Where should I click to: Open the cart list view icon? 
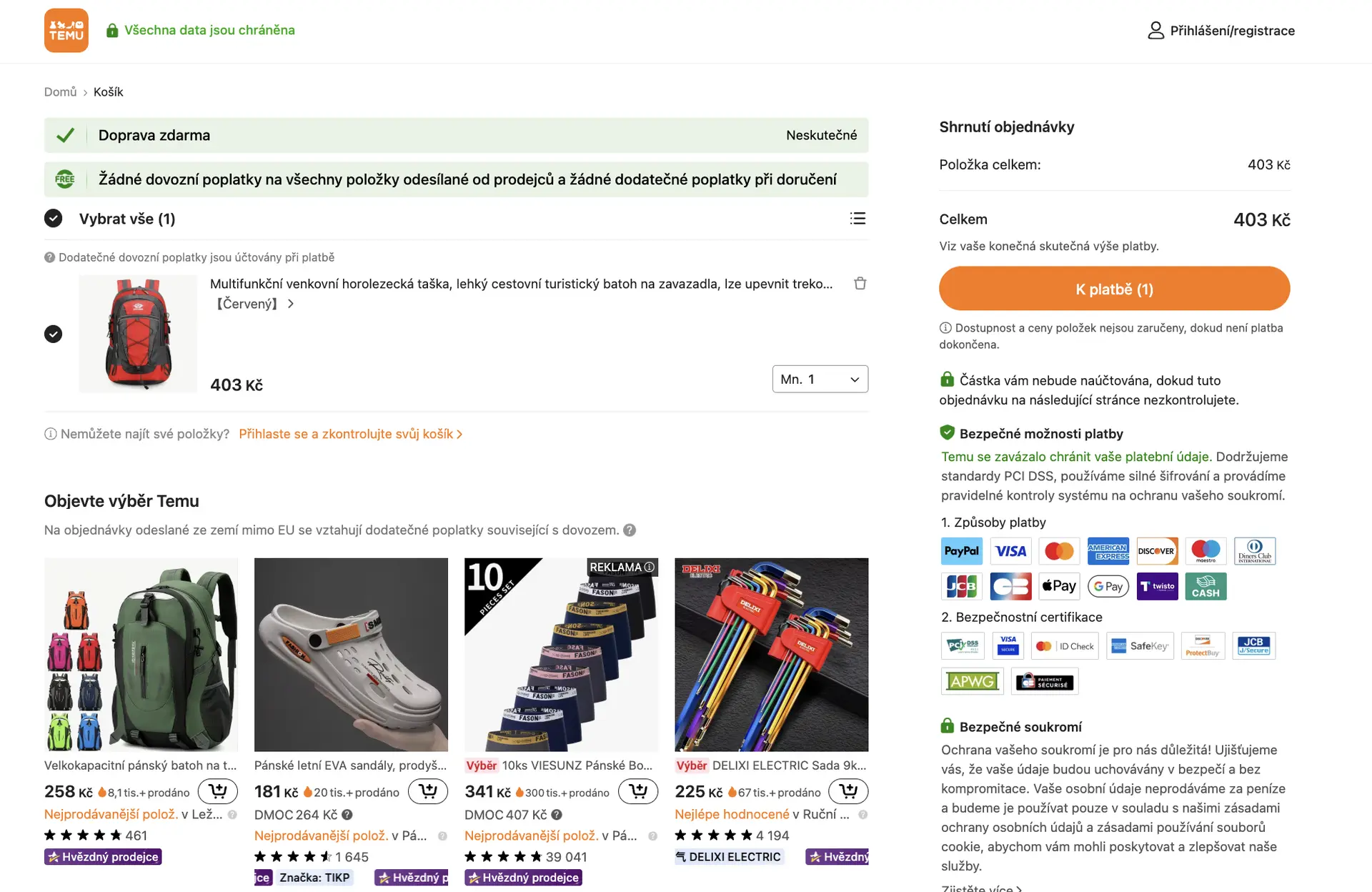click(x=857, y=218)
